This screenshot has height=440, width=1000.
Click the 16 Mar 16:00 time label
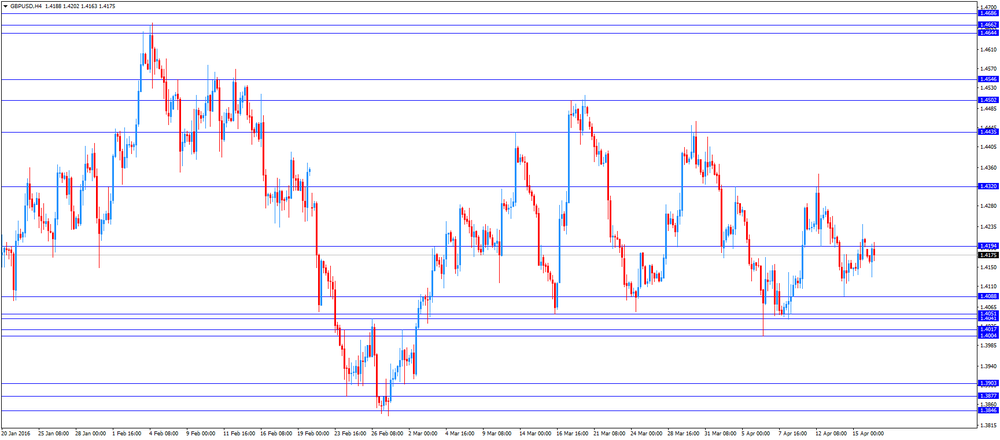(573, 432)
